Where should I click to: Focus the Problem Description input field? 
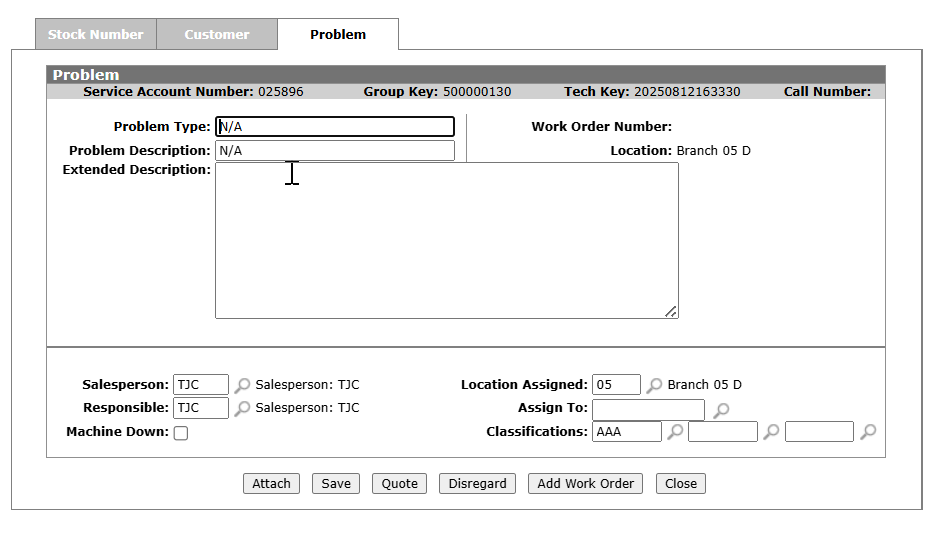(335, 151)
